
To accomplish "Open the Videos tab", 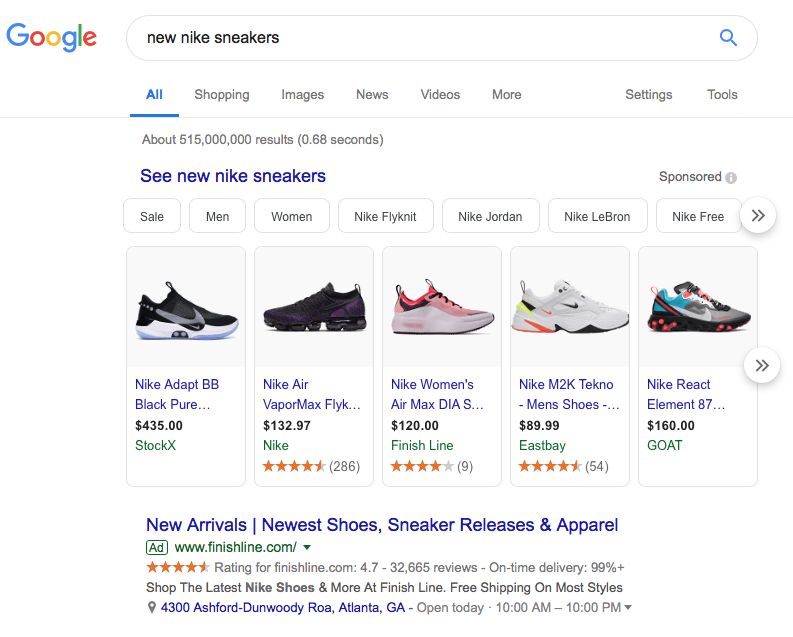I will 440,95.
